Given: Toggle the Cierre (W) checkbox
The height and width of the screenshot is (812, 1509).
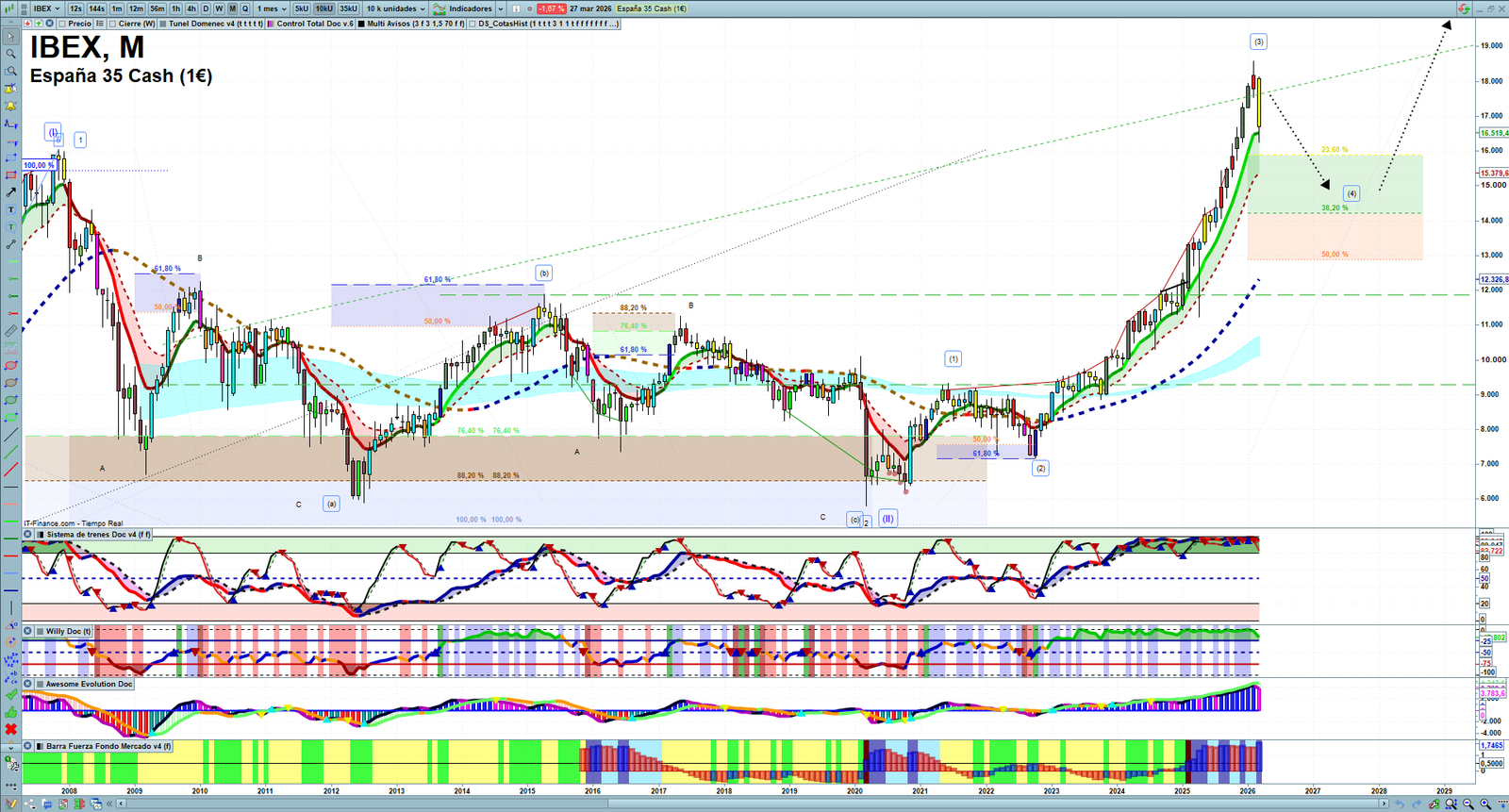Looking at the screenshot, I should click(113, 24).
